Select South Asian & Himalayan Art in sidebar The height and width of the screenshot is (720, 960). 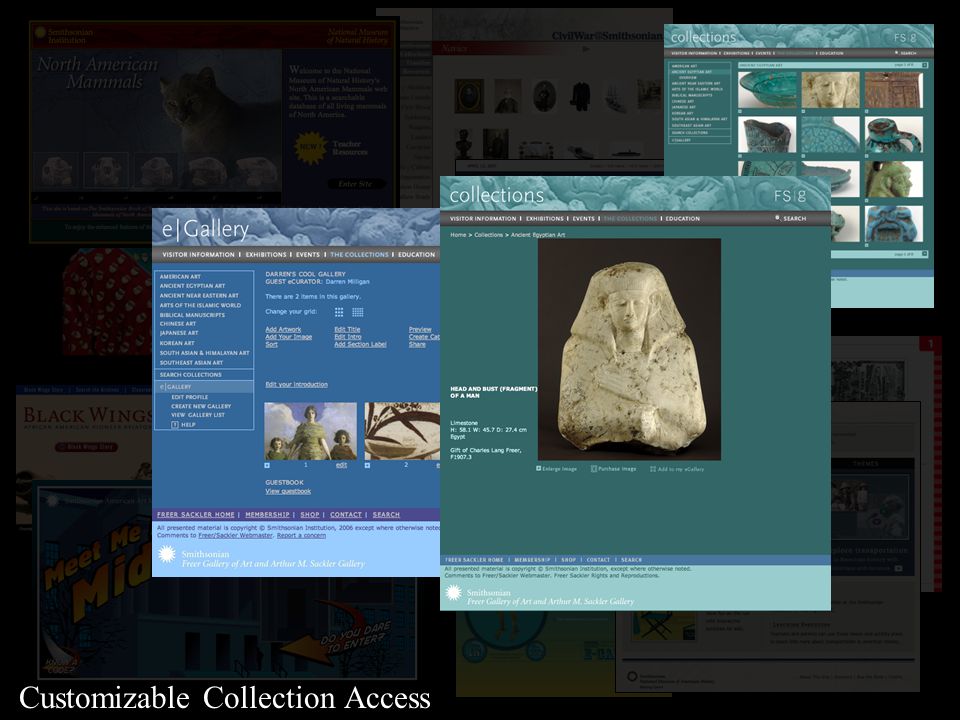[204, 353]
